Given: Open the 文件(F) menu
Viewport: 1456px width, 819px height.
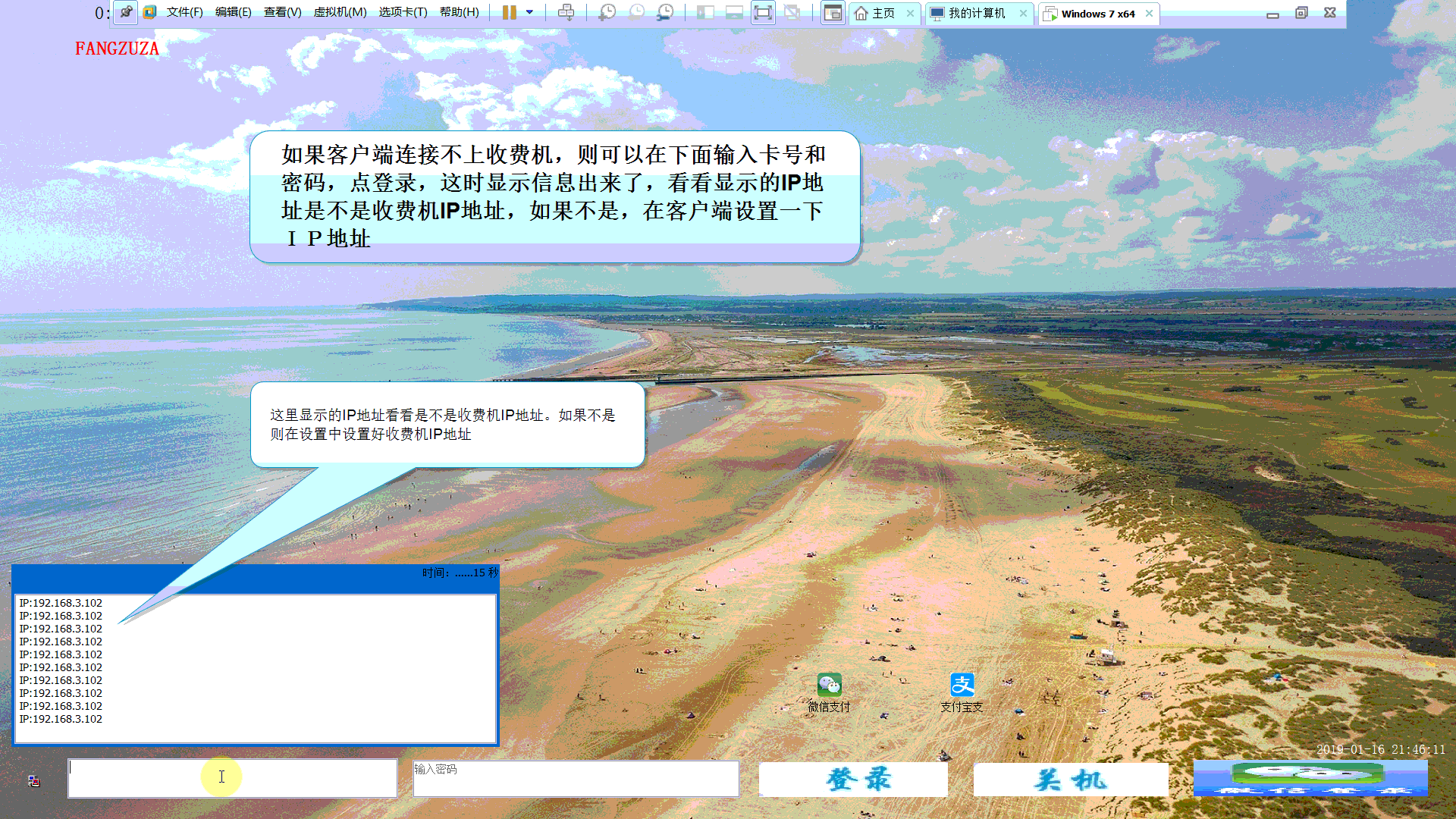Looking at the screenshot, I should pos(184,12).
